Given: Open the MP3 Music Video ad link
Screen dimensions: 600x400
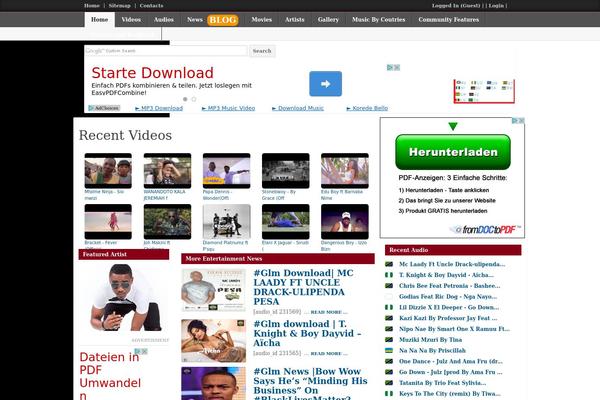Looking at the screenshot, I should tap(228, 108).
